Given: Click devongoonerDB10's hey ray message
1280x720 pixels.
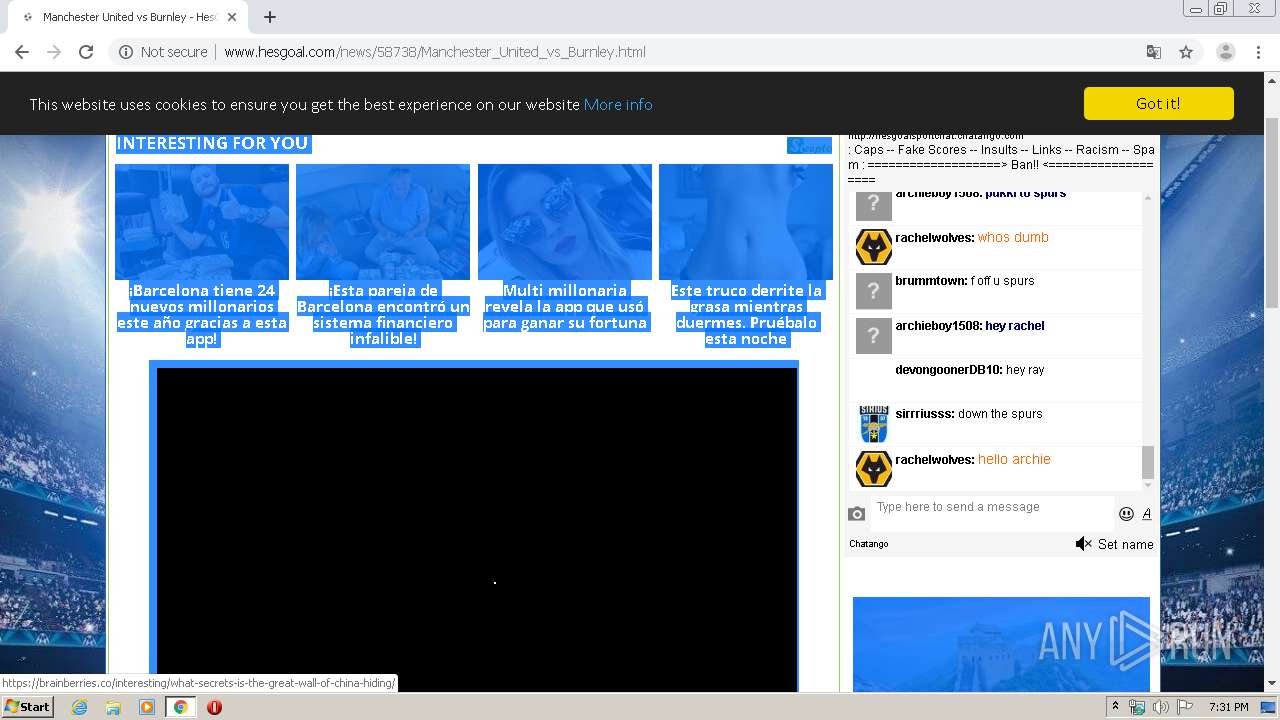Looking at the screenshot, I should 1025,370.
